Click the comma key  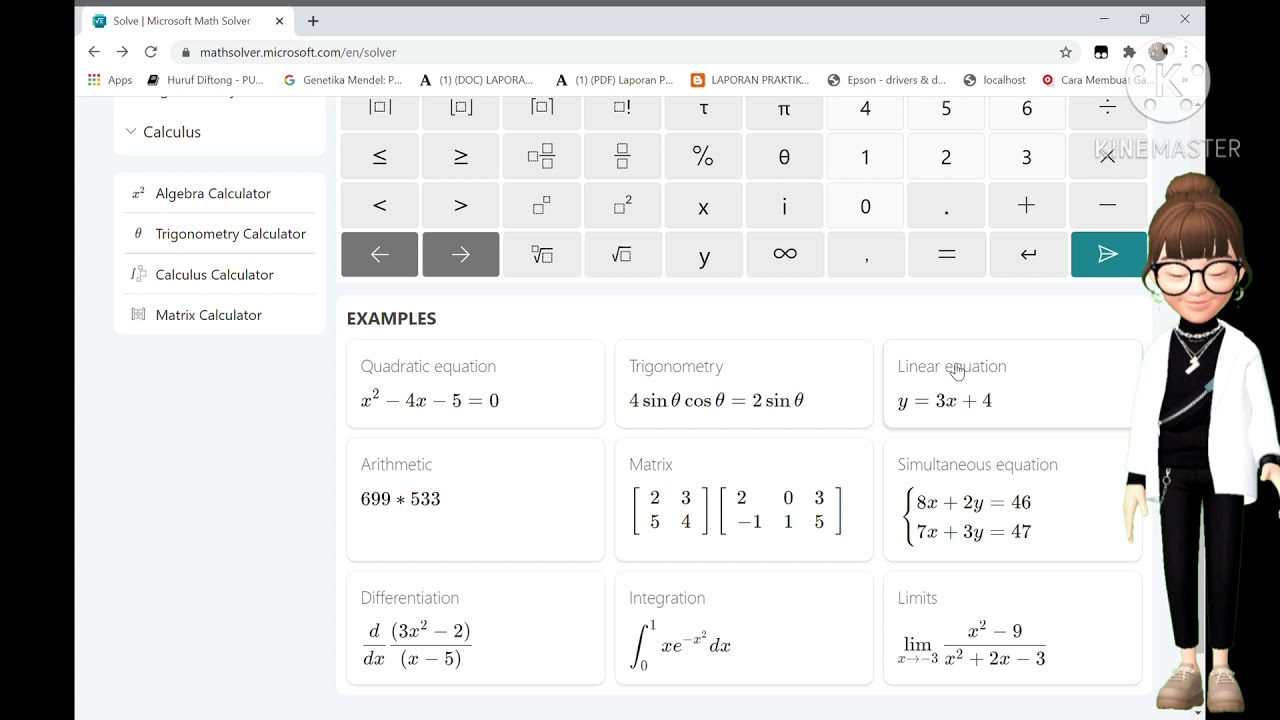click(866, 254)
